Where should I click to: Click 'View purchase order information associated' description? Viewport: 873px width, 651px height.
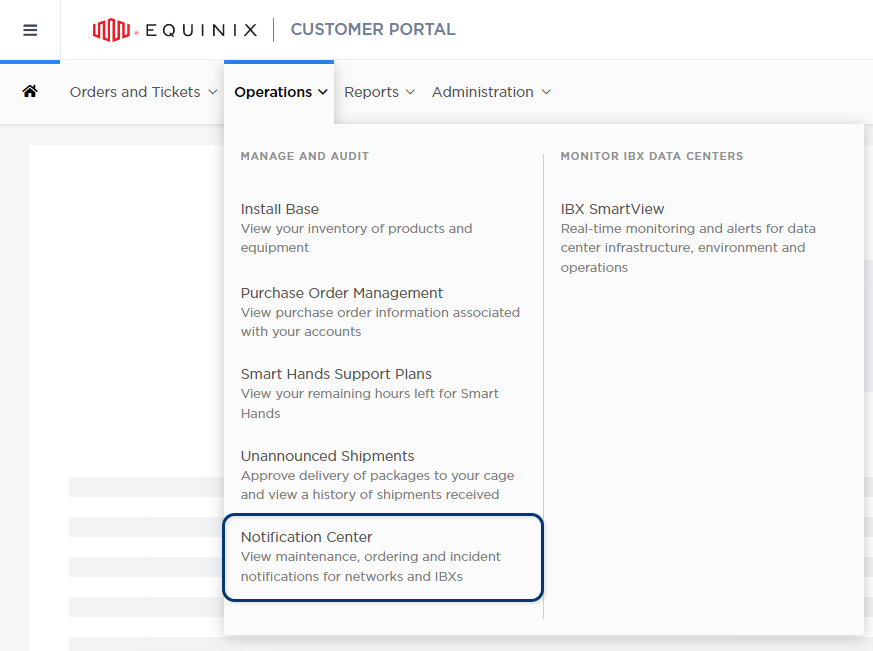[380, 322]
